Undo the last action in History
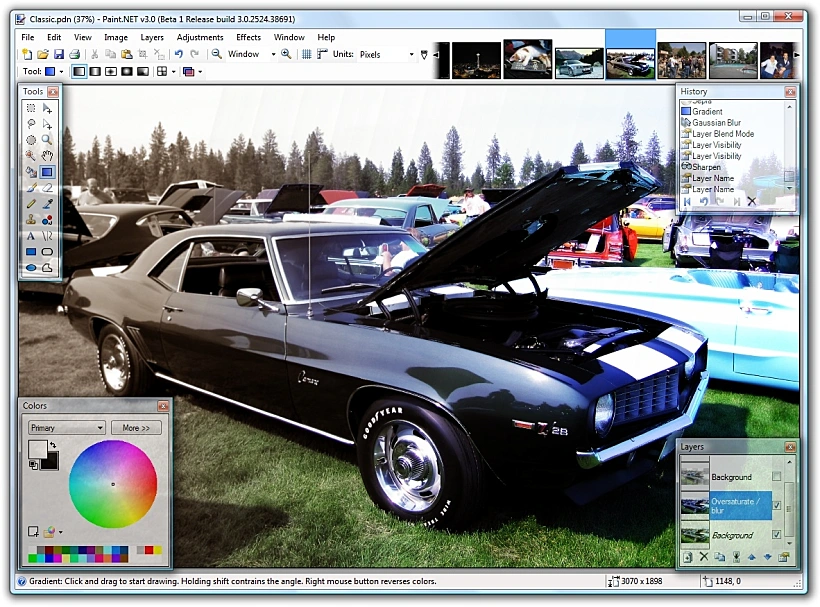This screenshot has height=607, width=820. point(704,201)
